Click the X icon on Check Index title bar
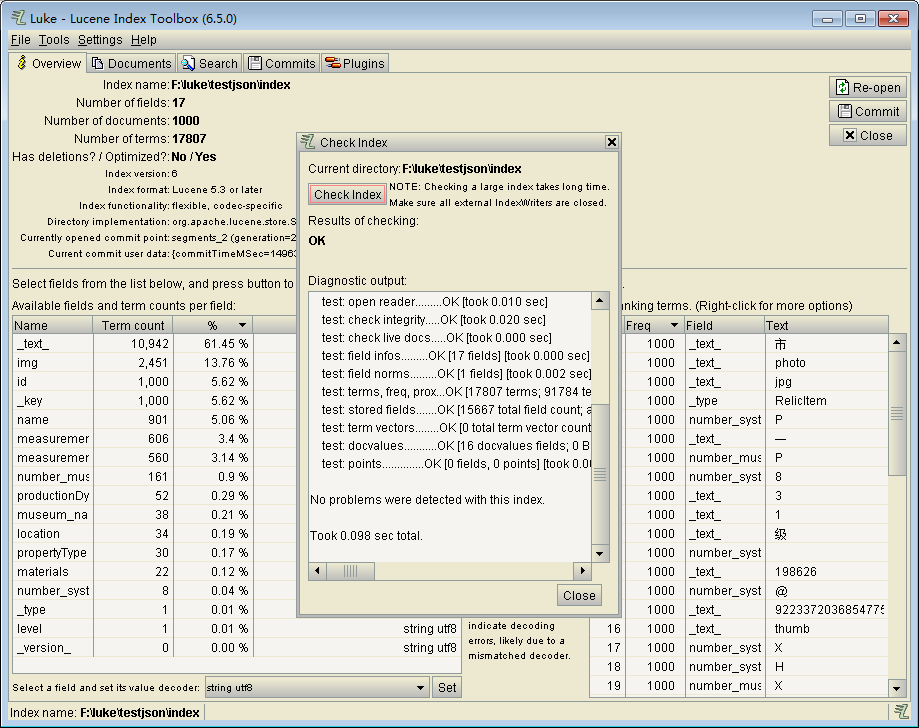The image size is (919, 728). click(611, 142)
